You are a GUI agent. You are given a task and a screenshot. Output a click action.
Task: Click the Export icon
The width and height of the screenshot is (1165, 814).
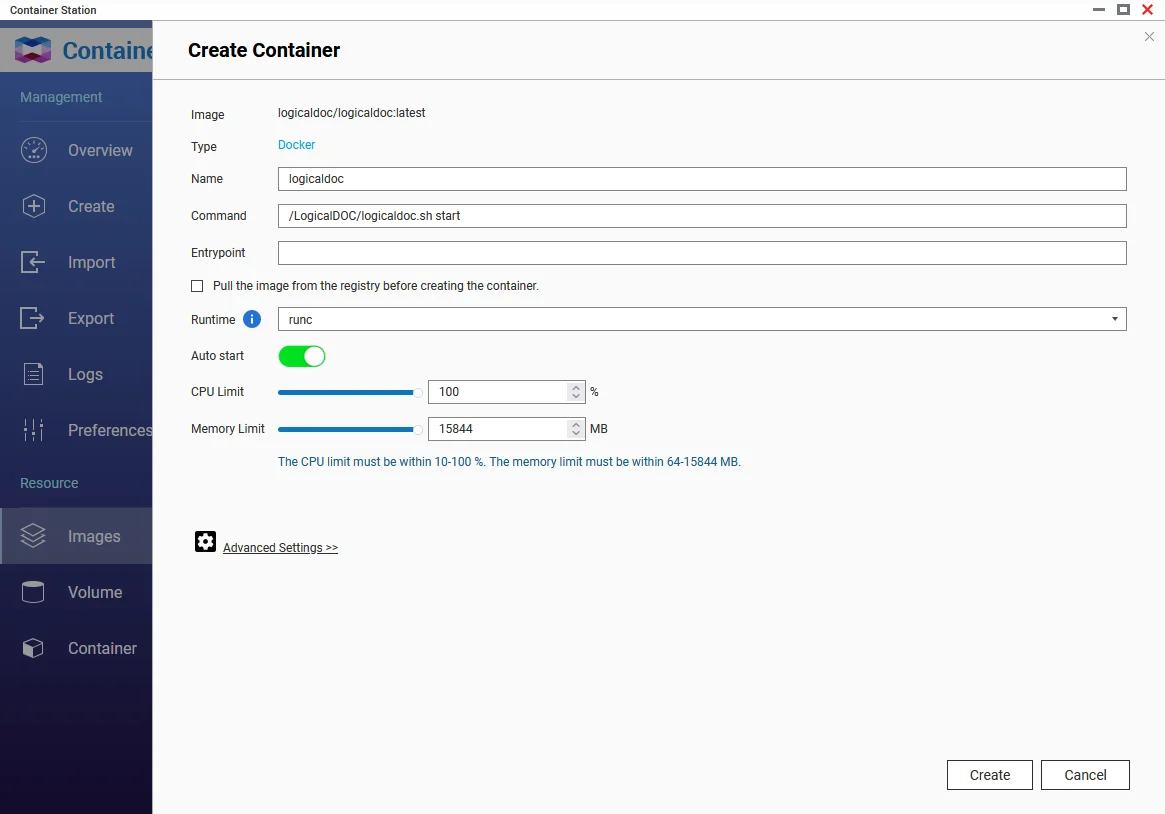[33, 318]
